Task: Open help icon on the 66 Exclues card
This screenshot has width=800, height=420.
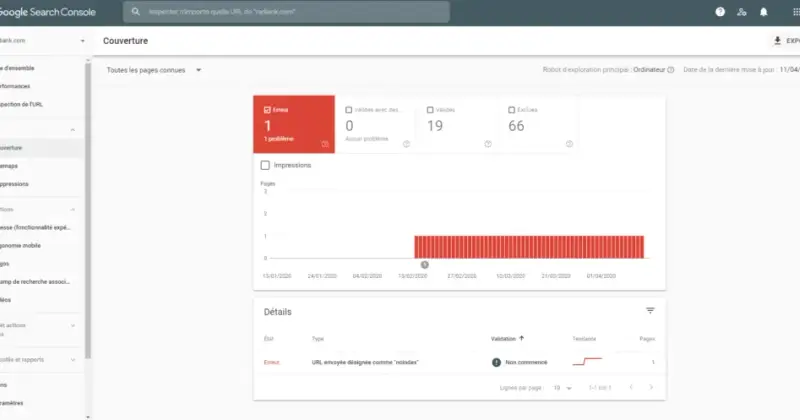Action: point(569,144)
